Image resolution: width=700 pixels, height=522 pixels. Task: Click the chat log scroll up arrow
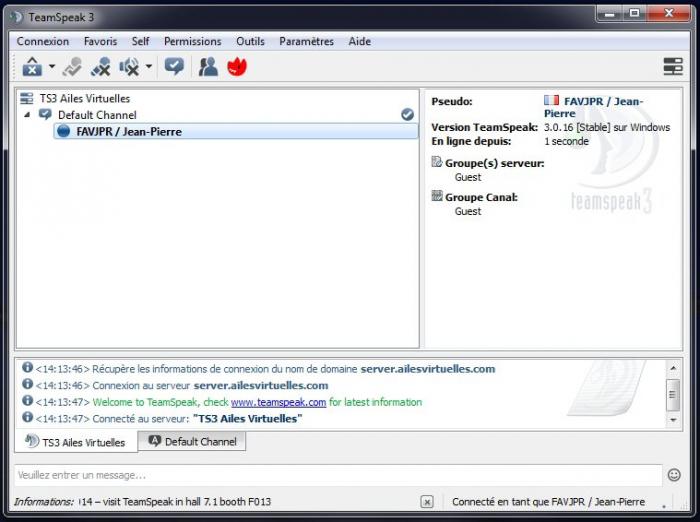point(673,368)
